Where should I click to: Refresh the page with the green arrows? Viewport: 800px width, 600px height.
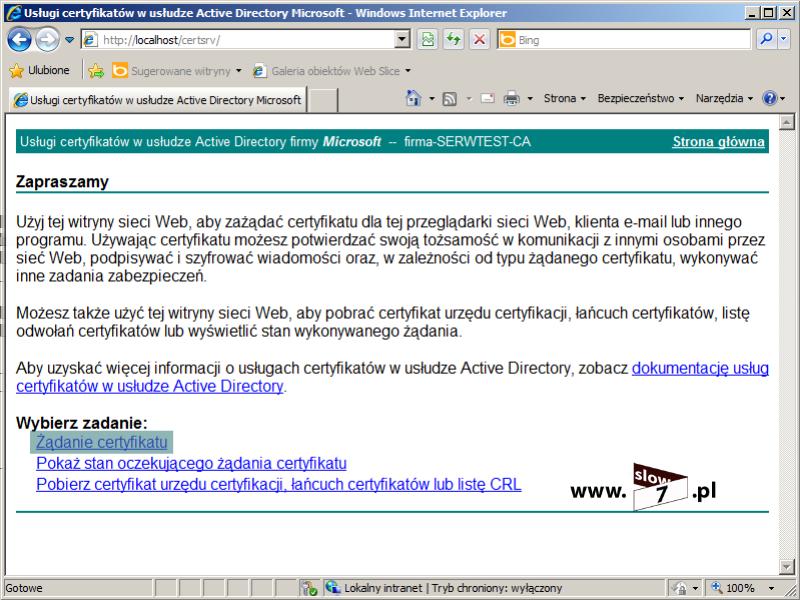[x=453, y=39]
